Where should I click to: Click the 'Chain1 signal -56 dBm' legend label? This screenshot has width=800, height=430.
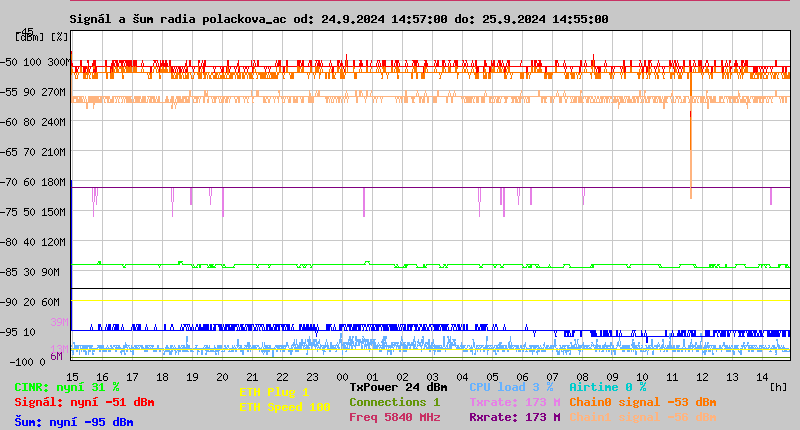643,417
